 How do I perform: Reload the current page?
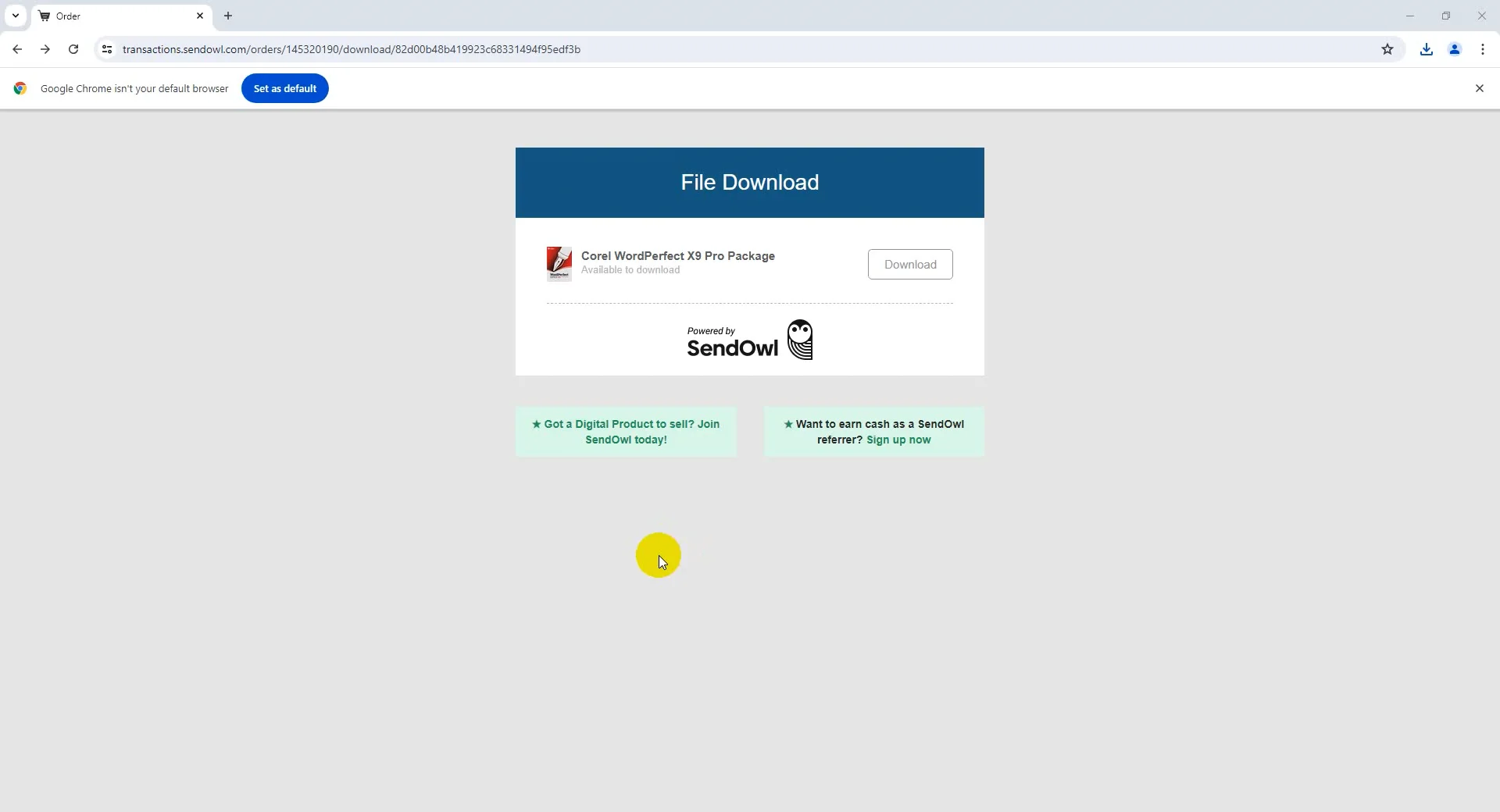coord(73,49)
